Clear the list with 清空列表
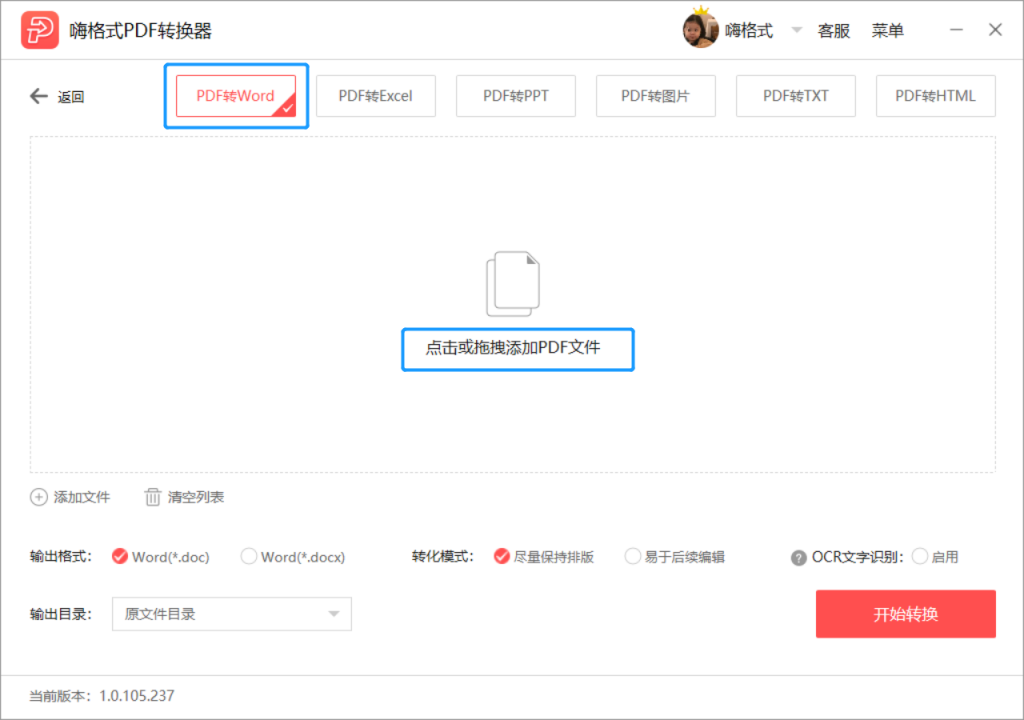Screen dimensions: 1024x720 click(x=184, y=497)
